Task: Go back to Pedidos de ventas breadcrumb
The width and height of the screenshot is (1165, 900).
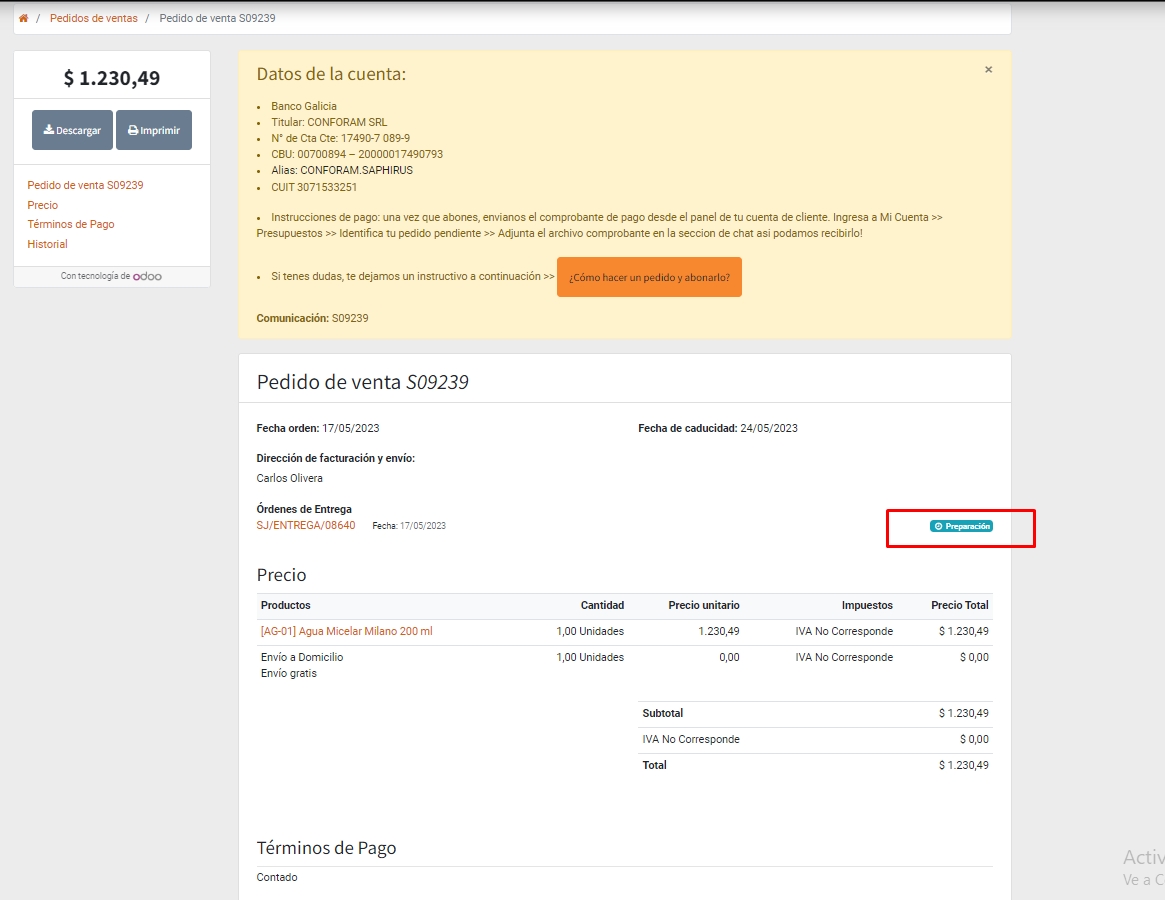Action: click(x=94, y=19)
